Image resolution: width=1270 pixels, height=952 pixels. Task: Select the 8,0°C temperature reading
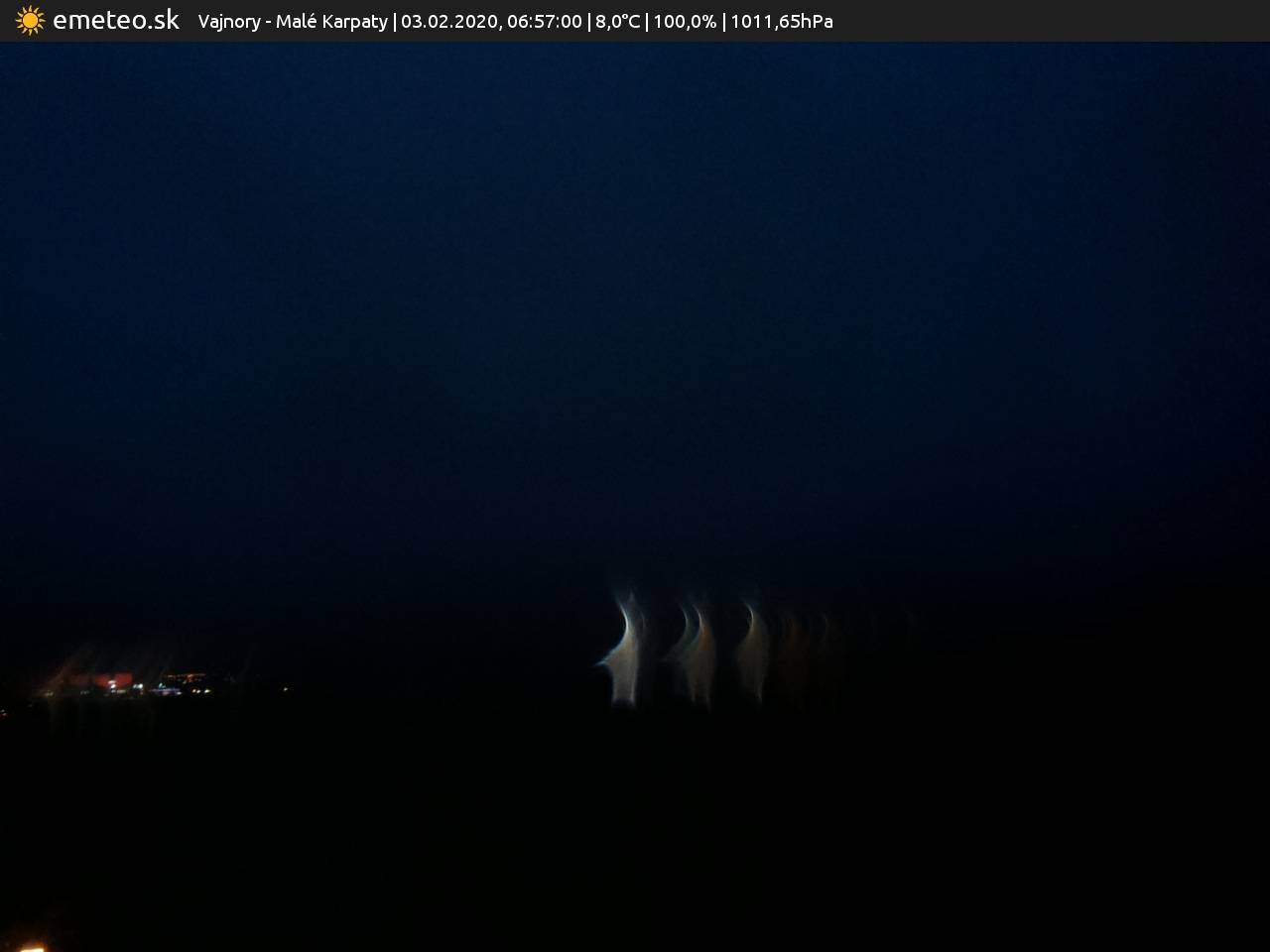[617, 22]
